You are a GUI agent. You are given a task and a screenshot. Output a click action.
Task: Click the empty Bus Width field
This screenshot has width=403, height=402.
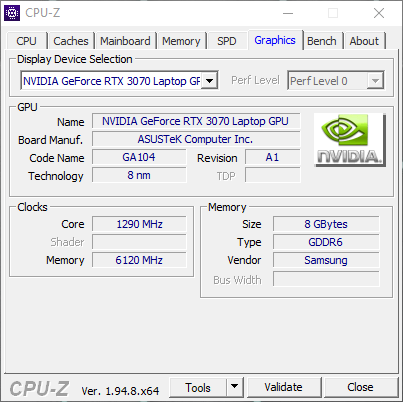point(326,279)
